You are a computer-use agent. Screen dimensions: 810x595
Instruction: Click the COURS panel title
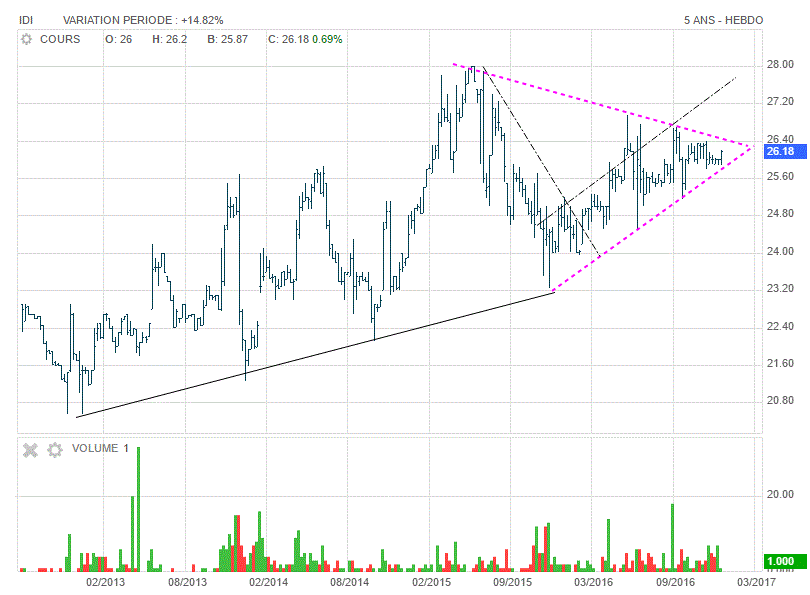pyautogui.click(x=60, y=39)
